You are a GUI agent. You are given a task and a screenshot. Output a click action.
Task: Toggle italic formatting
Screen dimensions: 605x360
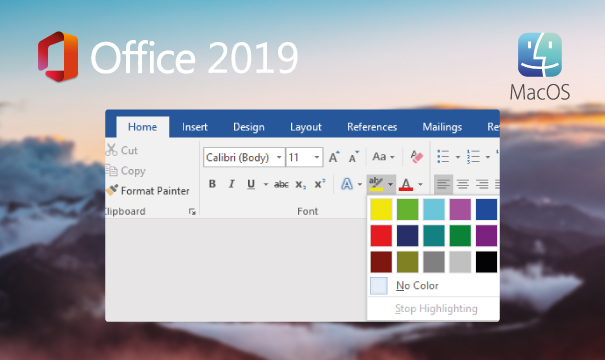[x=232, y=184]
